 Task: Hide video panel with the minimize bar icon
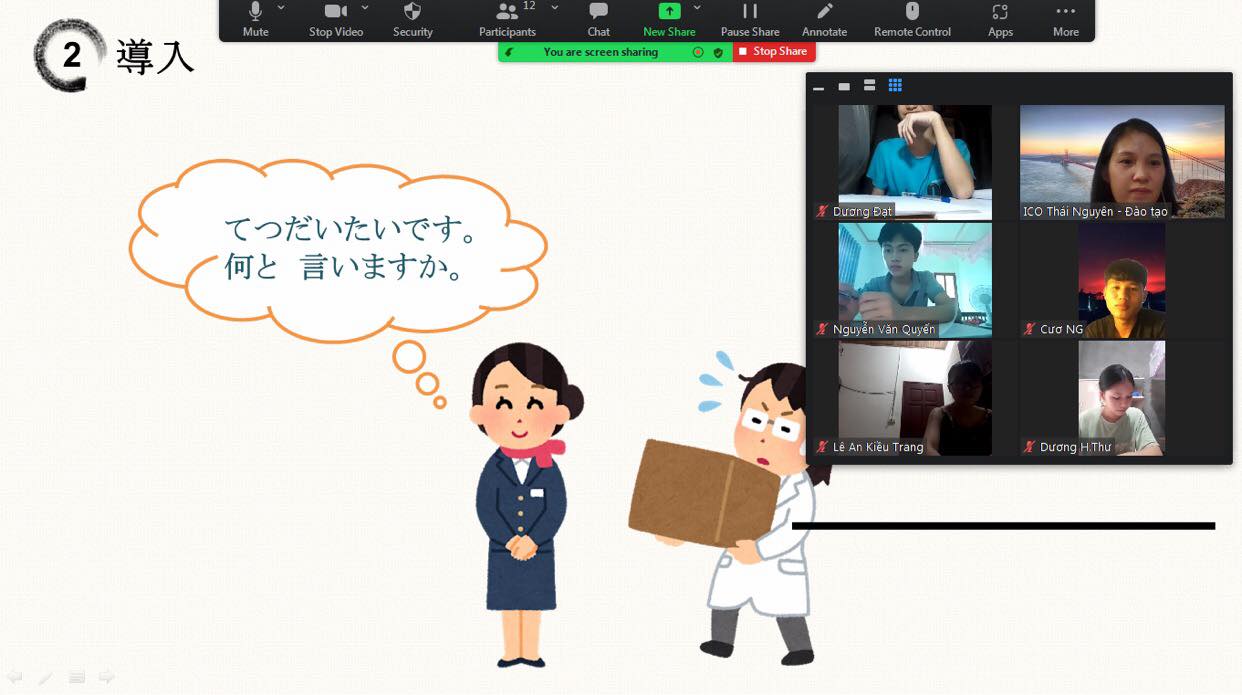818,87
